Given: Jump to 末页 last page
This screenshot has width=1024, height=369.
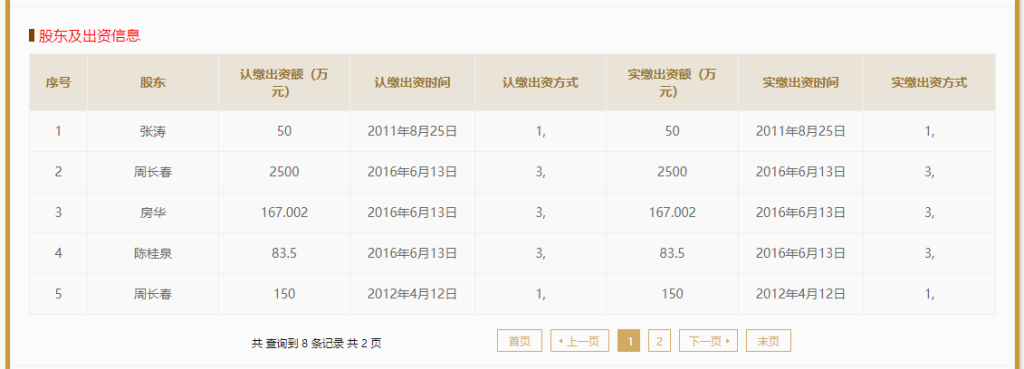Looking at the screenshot, I should pyautogui.click(x=769, y=341).
